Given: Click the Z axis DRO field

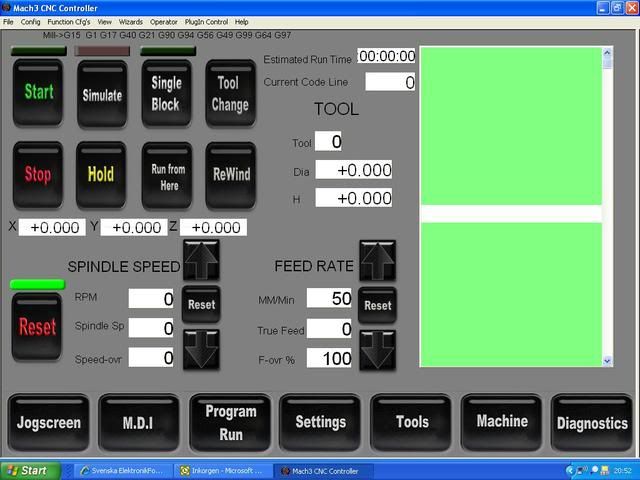Looking at the screenshot, I should pos(213,227).
